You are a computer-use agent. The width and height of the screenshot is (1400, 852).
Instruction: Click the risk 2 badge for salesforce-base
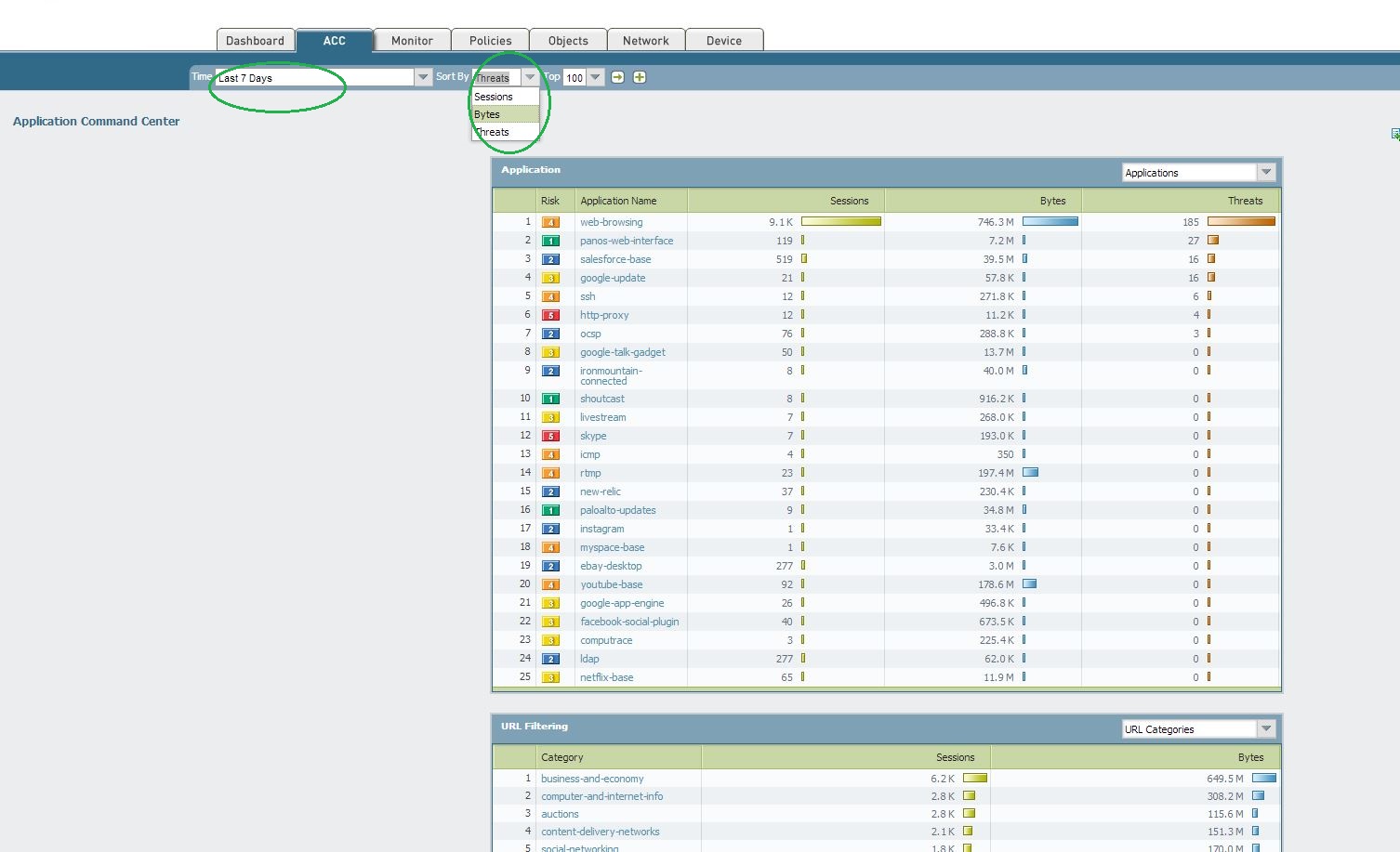click(550, 260)
